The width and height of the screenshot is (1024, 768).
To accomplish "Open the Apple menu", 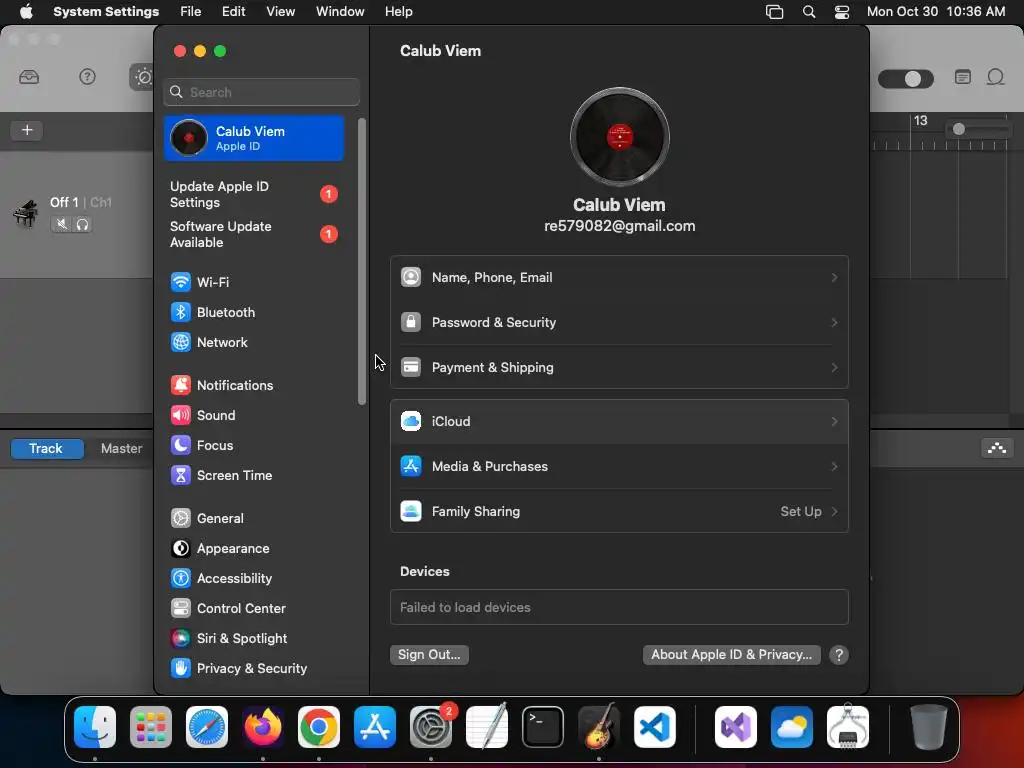I will [26, 12].
